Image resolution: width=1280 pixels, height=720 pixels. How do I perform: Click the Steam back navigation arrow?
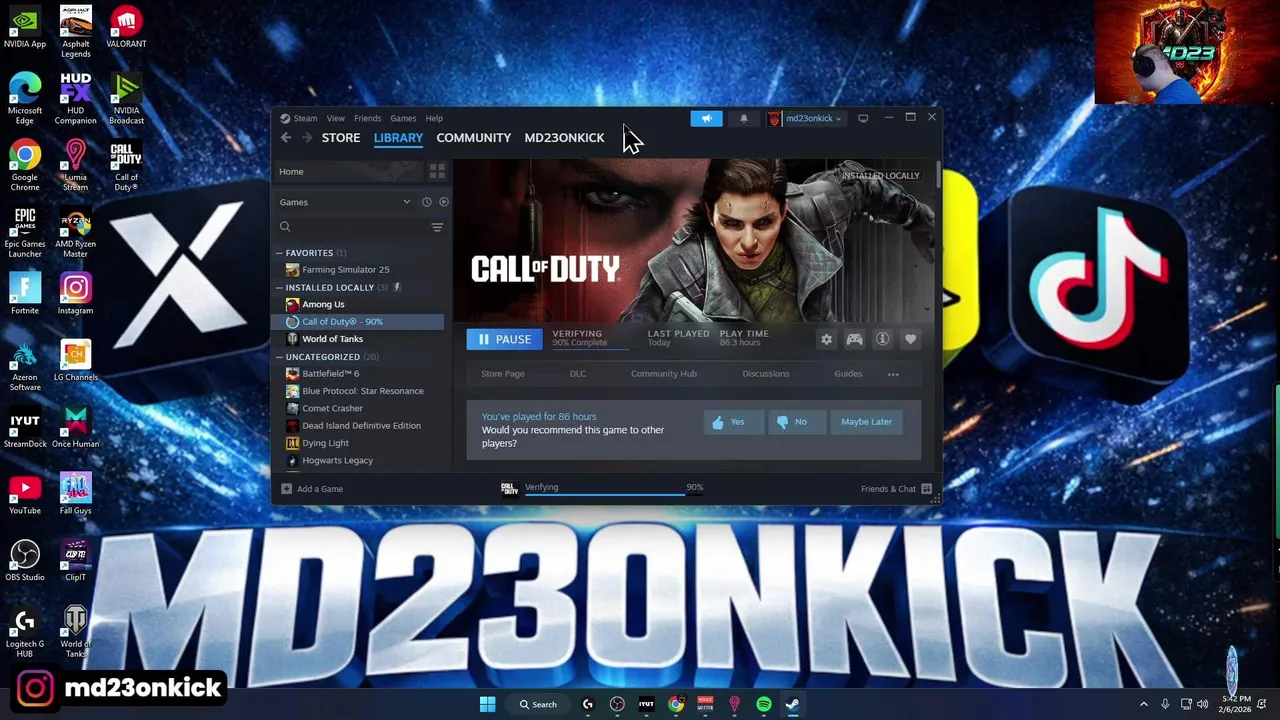[286, 138]
